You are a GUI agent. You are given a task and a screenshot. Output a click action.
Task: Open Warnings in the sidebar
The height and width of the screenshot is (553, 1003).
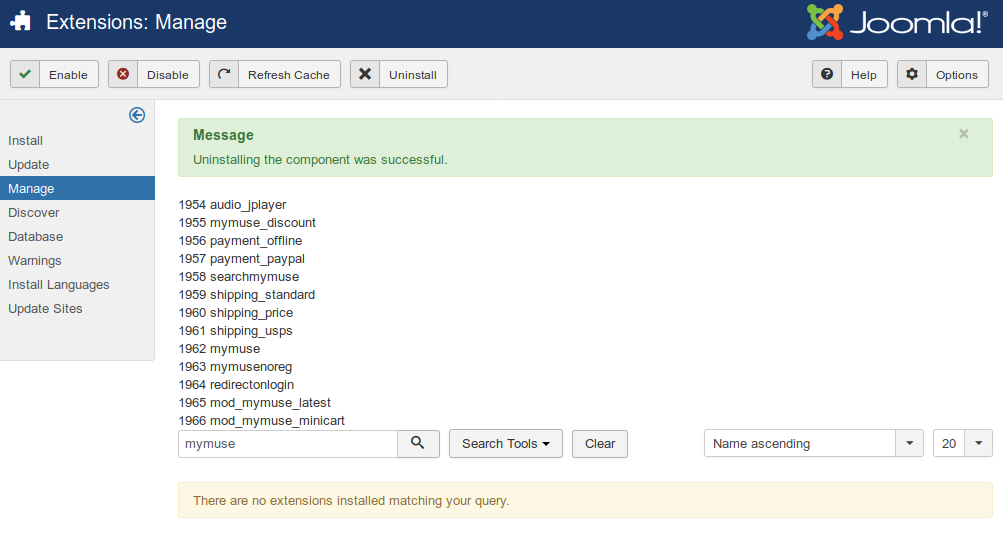point(35,260)
